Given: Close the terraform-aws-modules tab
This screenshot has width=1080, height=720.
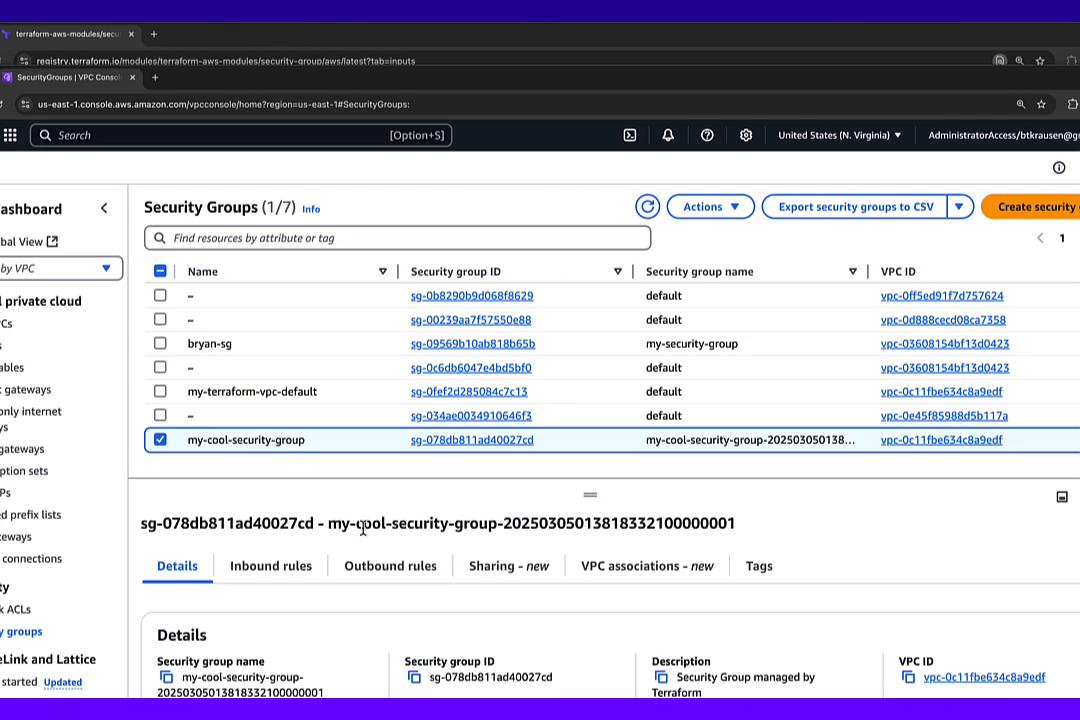Looking at the screenshot, I should (x=132, y=34).
